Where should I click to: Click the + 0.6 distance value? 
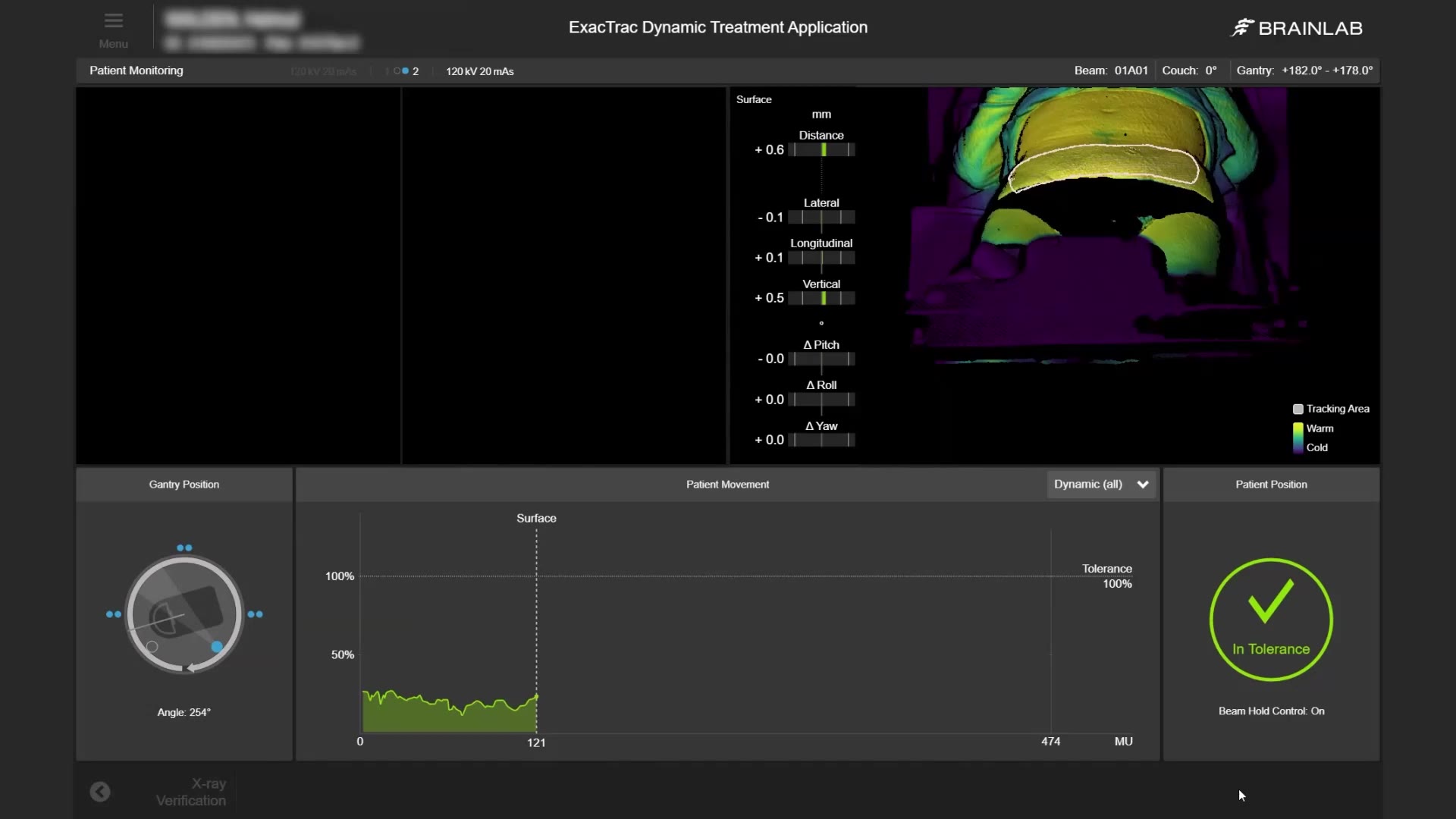[x=769, y=150]
